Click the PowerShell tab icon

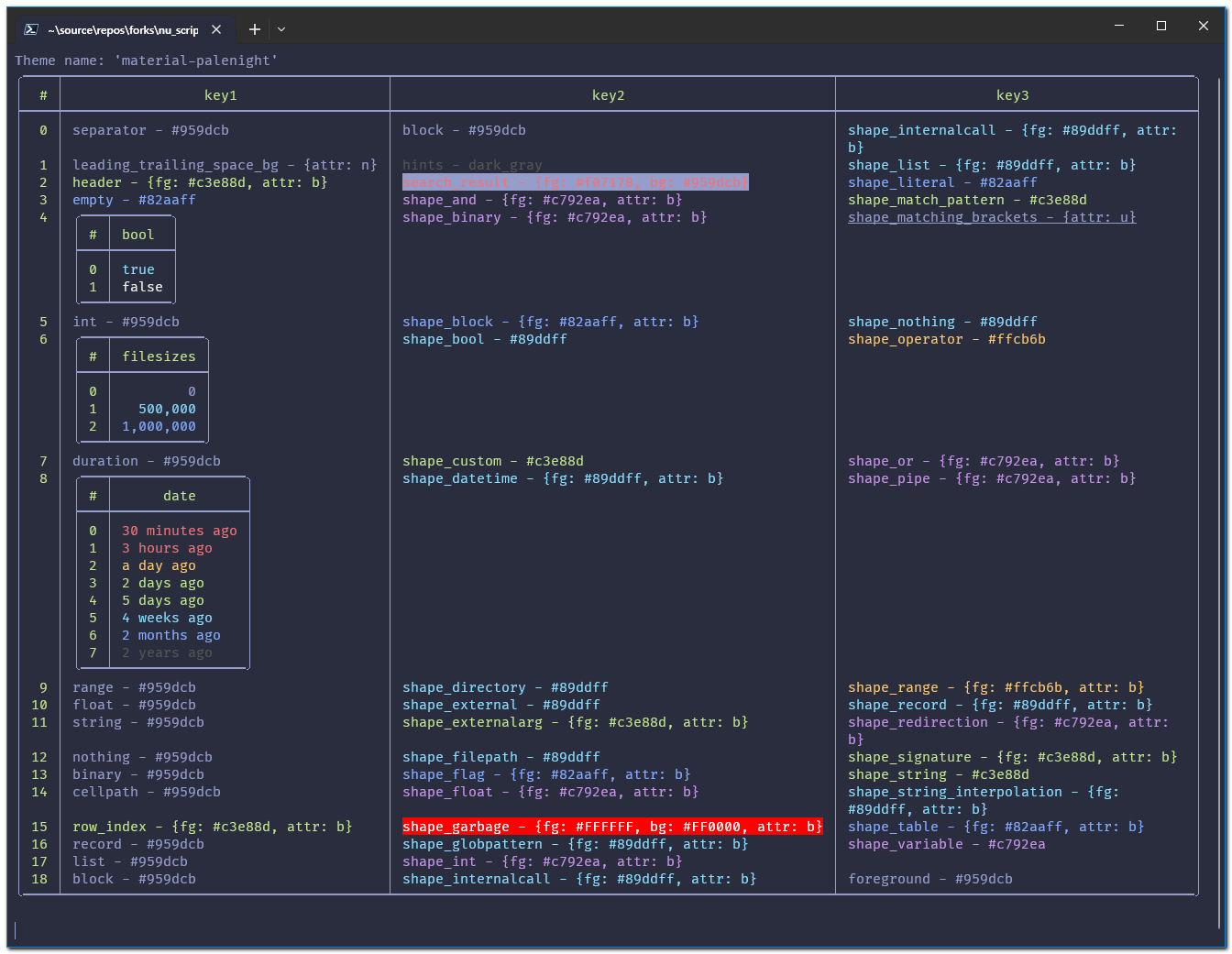point(30,29)
